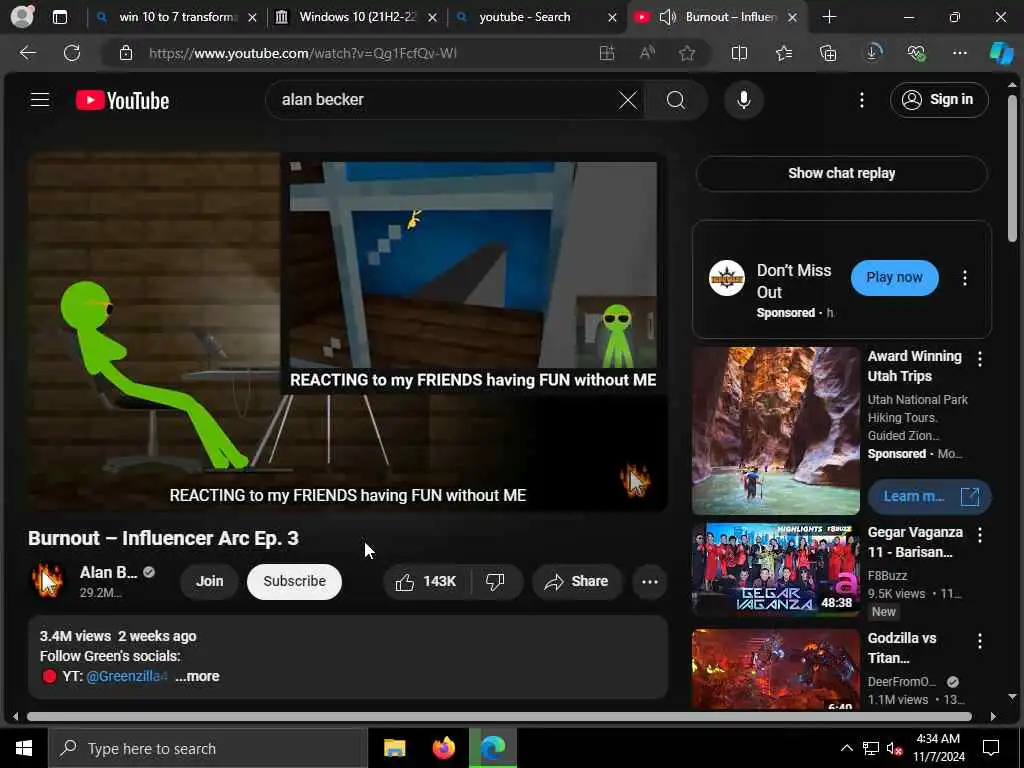Open the @Greenzilla channel link
Viewport: 1024px width, 768px height.
click(127, 677)
